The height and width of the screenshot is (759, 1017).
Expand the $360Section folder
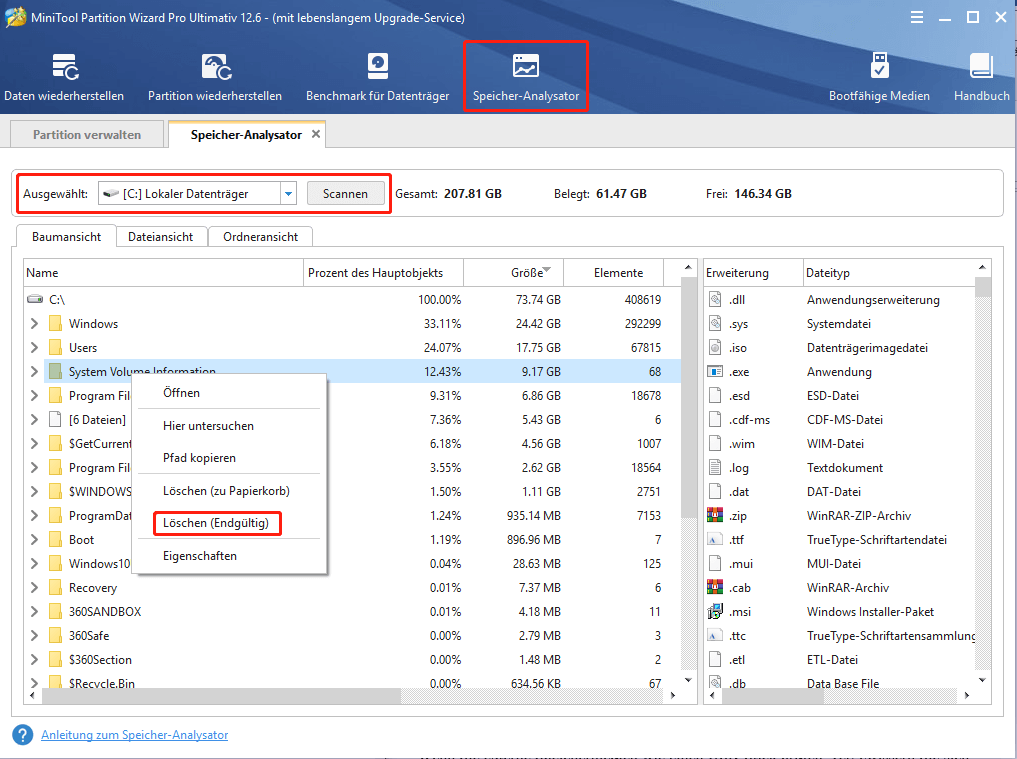click(34, 660)
